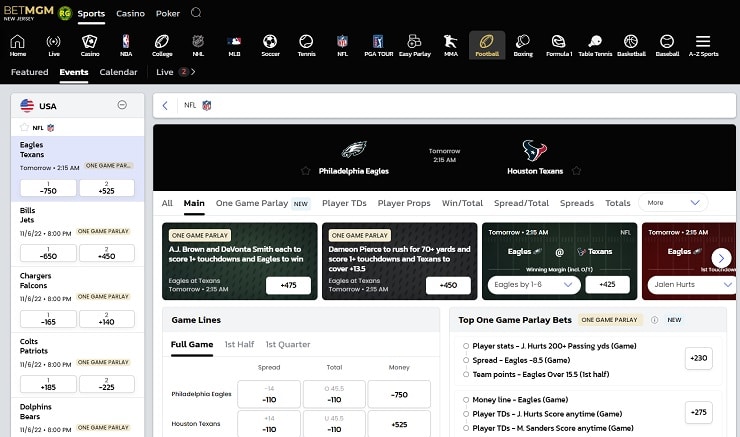The image size is (740, 437).
Task: Switch Game Lines to 1st Half
Action: pyautogui.click(x=239, y=345)
